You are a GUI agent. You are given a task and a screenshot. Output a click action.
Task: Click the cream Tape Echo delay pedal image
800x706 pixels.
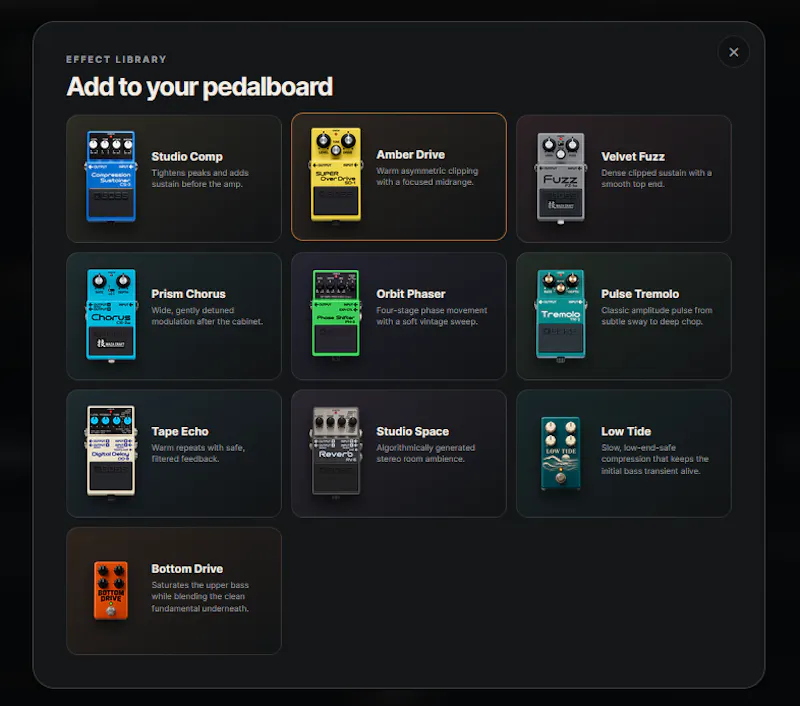(x=111, y=451)
